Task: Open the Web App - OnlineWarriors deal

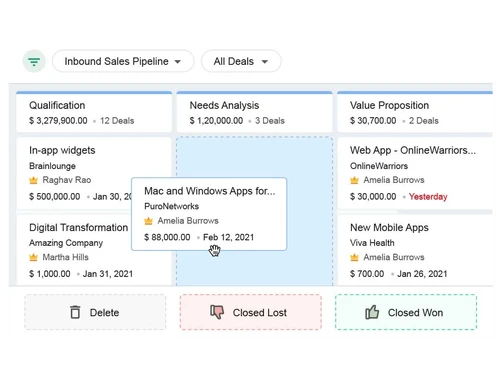Action: coord(413,150)
